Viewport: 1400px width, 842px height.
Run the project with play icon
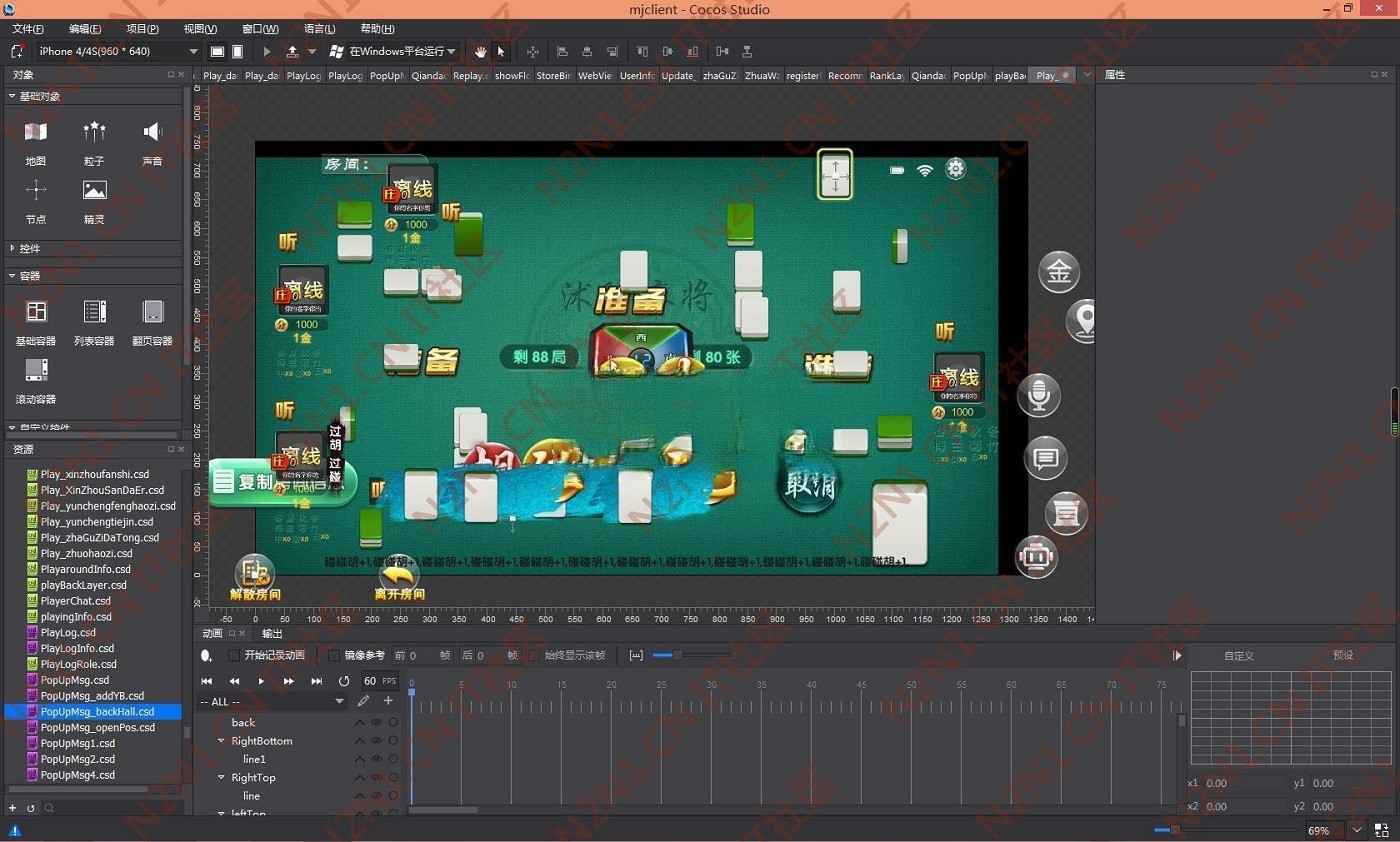click(267, 51)
